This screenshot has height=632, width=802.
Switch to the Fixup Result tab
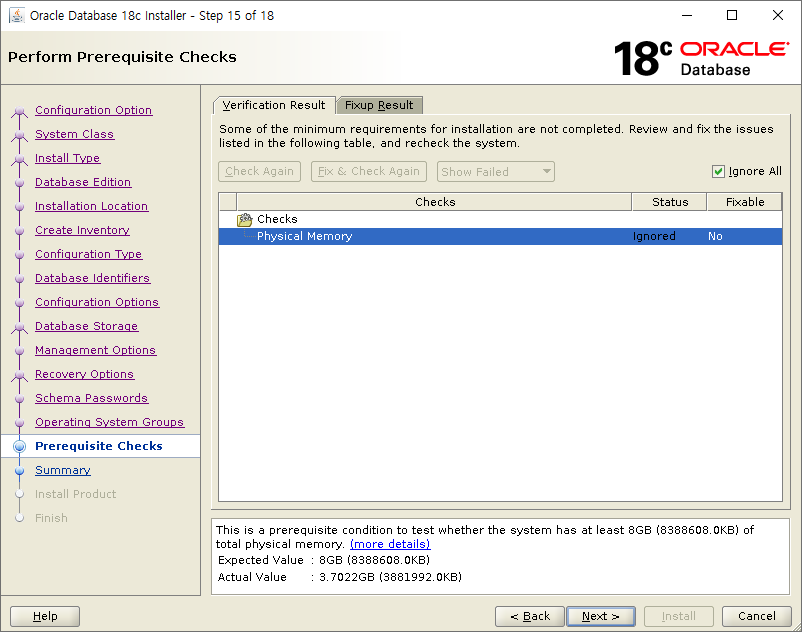[x=379, y=105]
